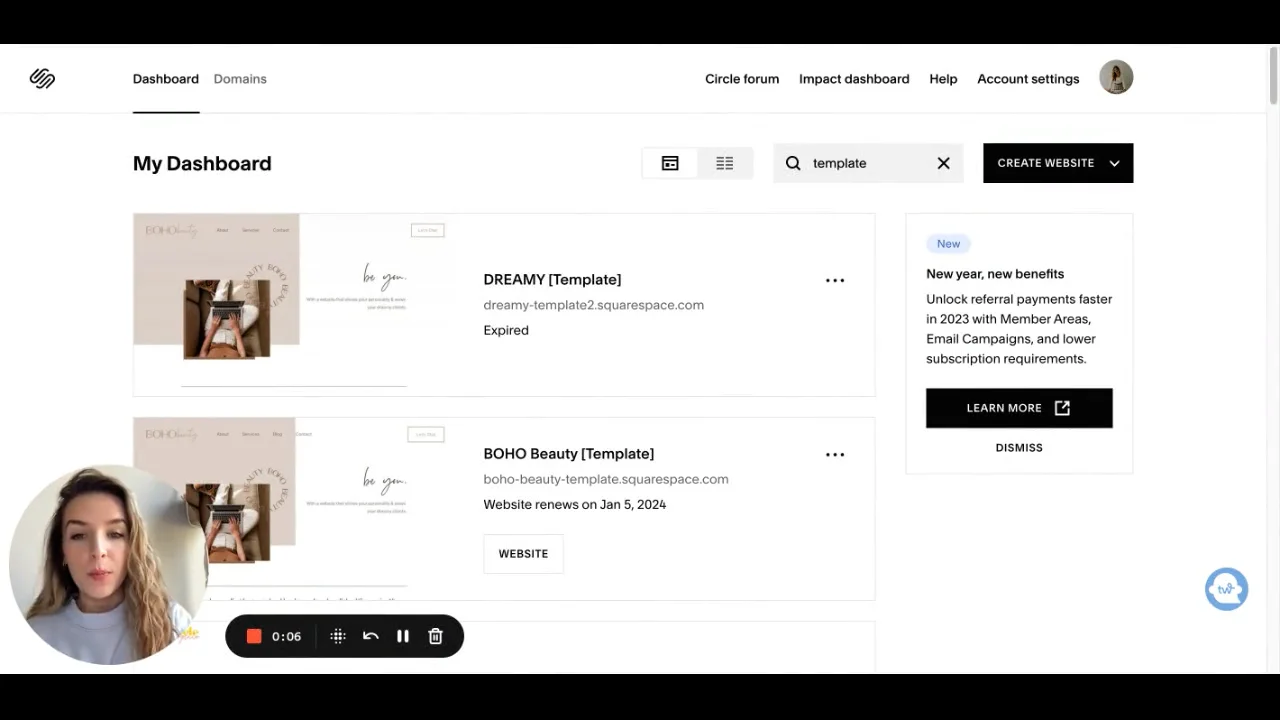Click boho-beauty-template.squarespace.com URL text
This screenshot has width=1280, height=720.
tap(606, 479)
